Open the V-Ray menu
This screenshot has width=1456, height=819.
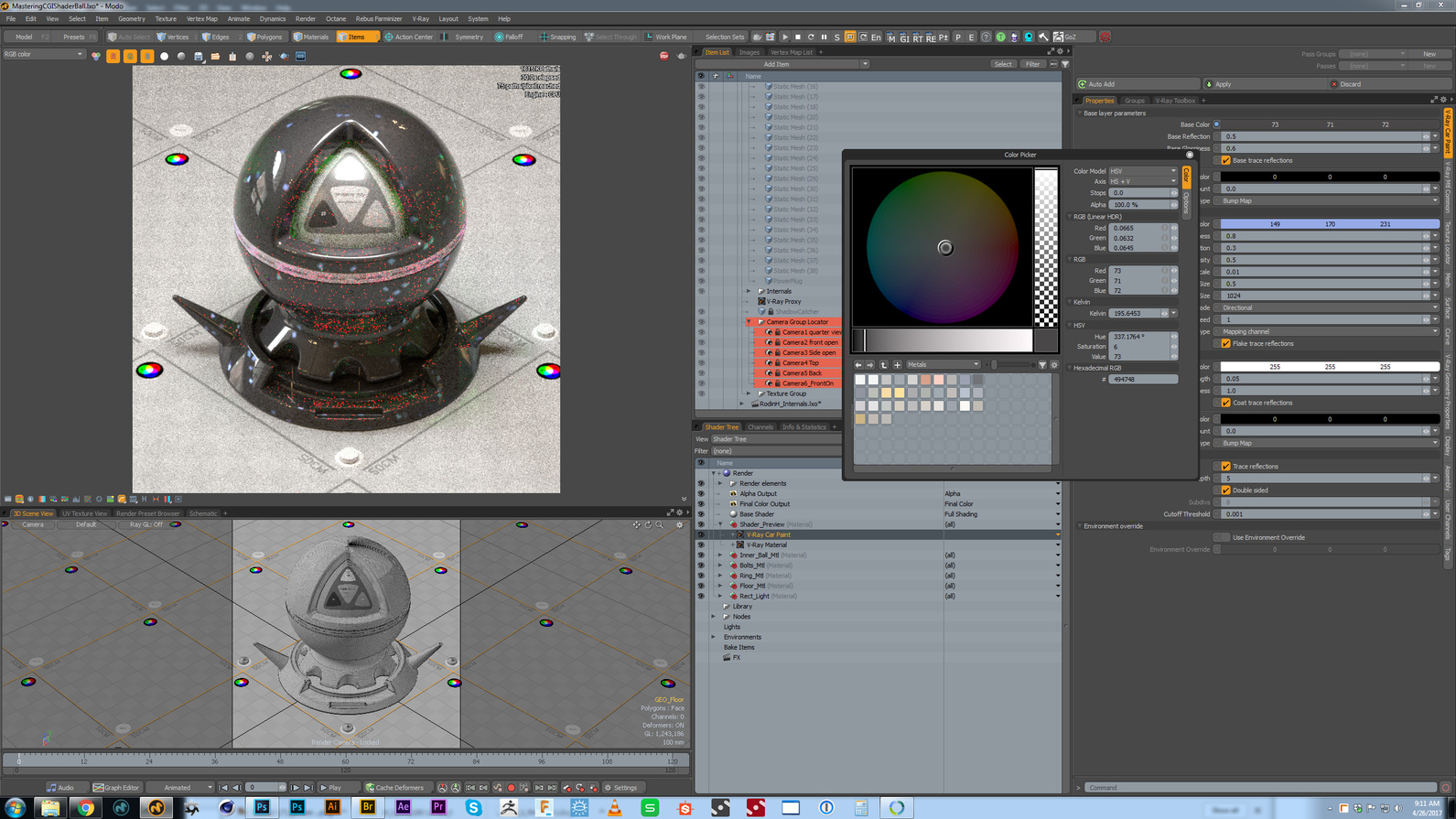point(420,18)
